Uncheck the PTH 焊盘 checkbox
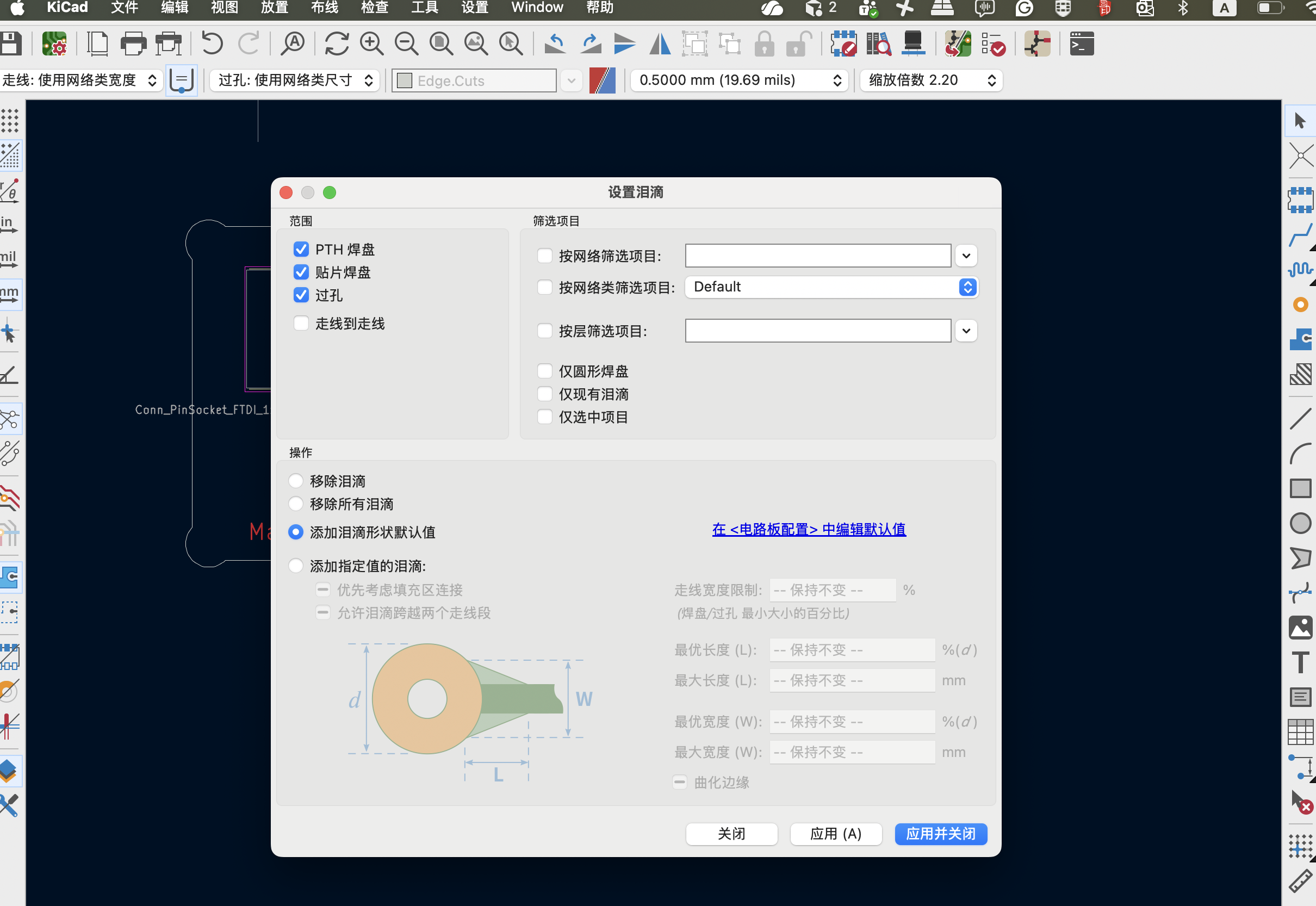Screen dimensions: 1316x906 (301, 249)
